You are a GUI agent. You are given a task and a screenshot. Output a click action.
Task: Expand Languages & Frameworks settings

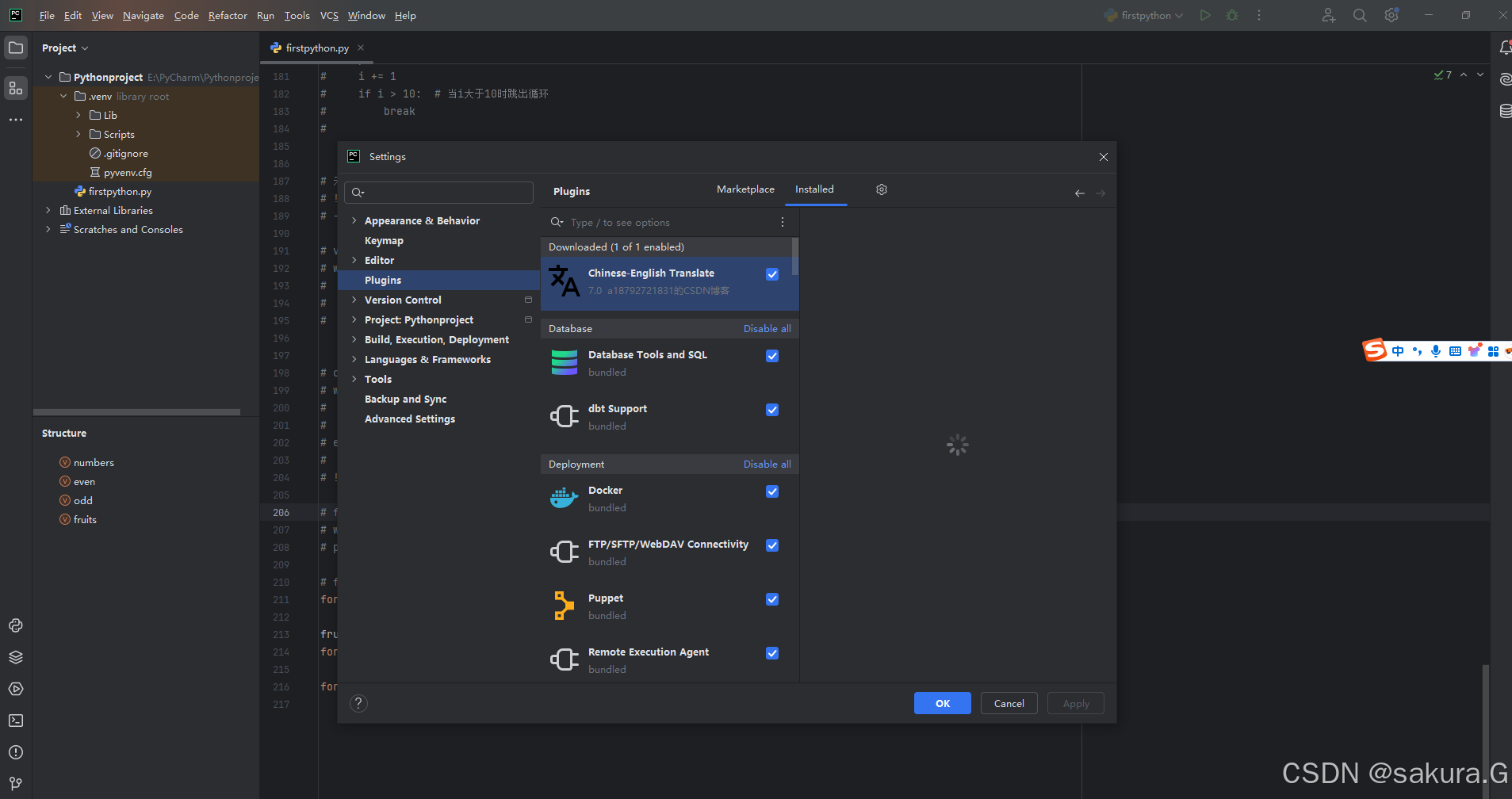click(x=354, y=359)
